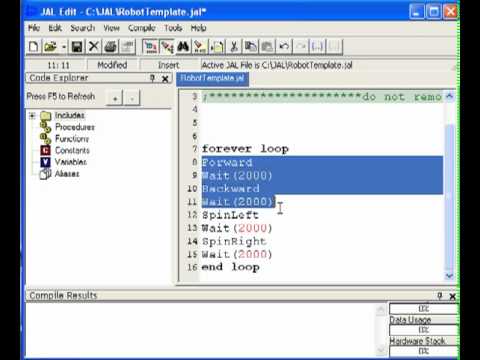Click the binoculars find icon
480x360 pixels.
click(183, 46)
